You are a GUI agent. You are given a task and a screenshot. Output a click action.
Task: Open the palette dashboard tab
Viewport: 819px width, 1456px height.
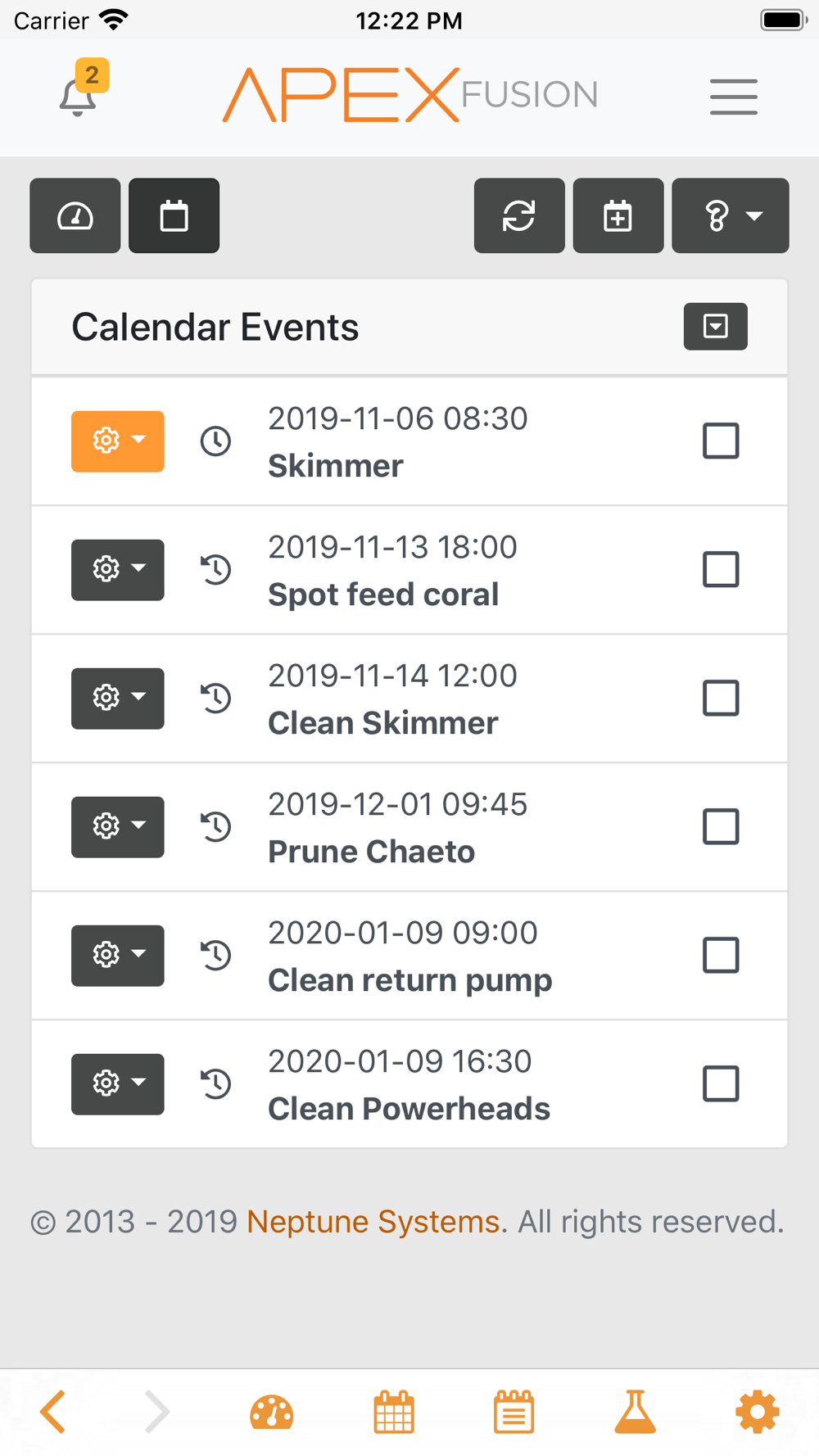[x=272, y=1413]
